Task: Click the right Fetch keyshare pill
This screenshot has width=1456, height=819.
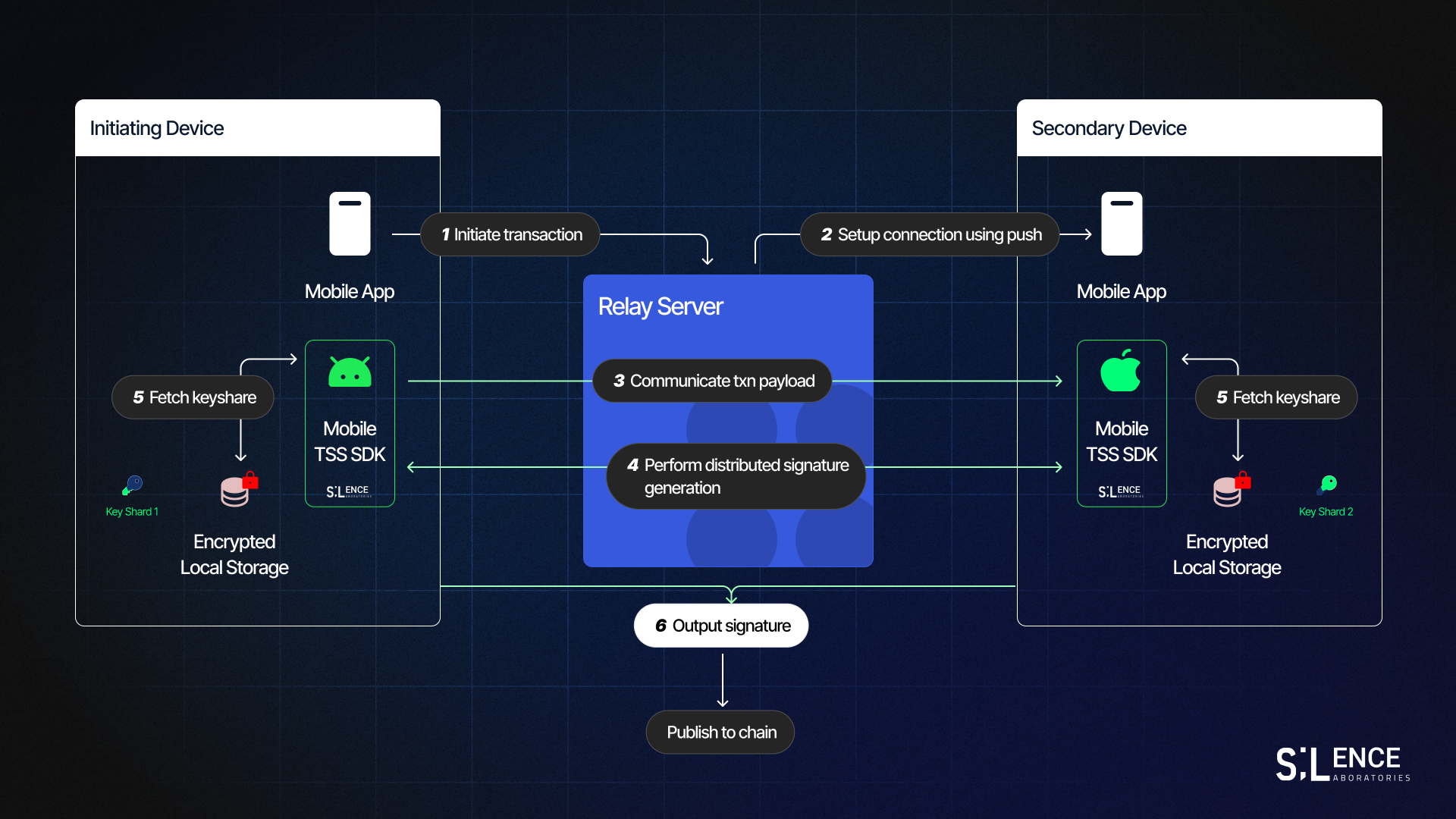Action: pyautogui.click(x=1276, y=397)
